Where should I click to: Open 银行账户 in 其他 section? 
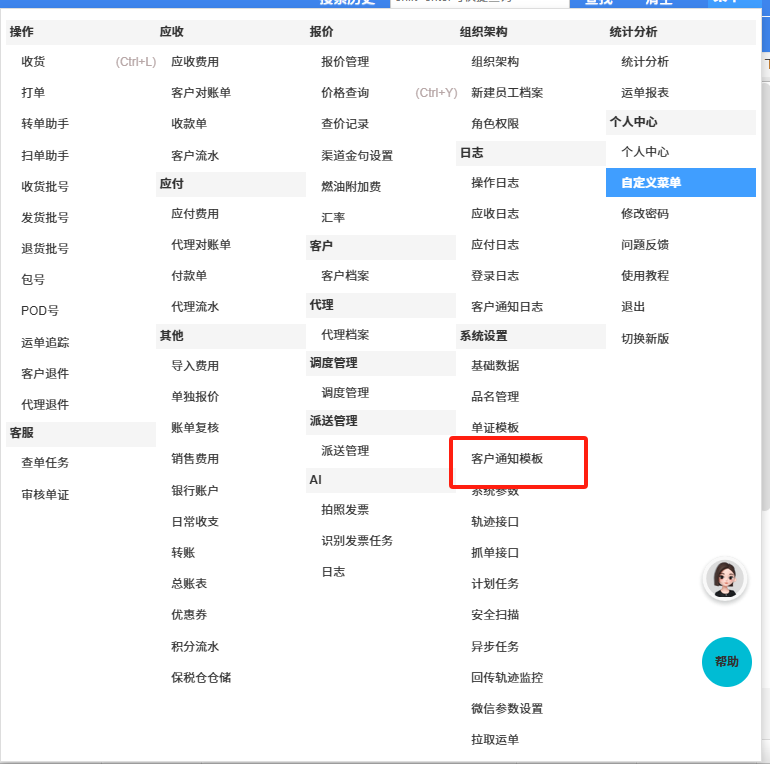coord(195,491)
